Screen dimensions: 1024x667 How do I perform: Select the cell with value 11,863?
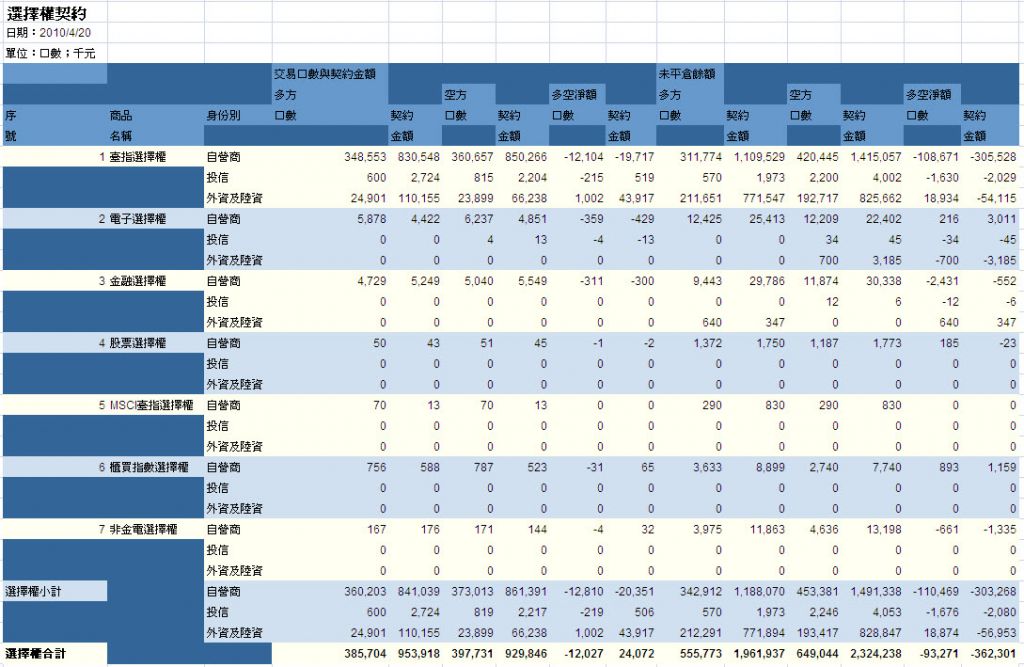click(767, 529)
